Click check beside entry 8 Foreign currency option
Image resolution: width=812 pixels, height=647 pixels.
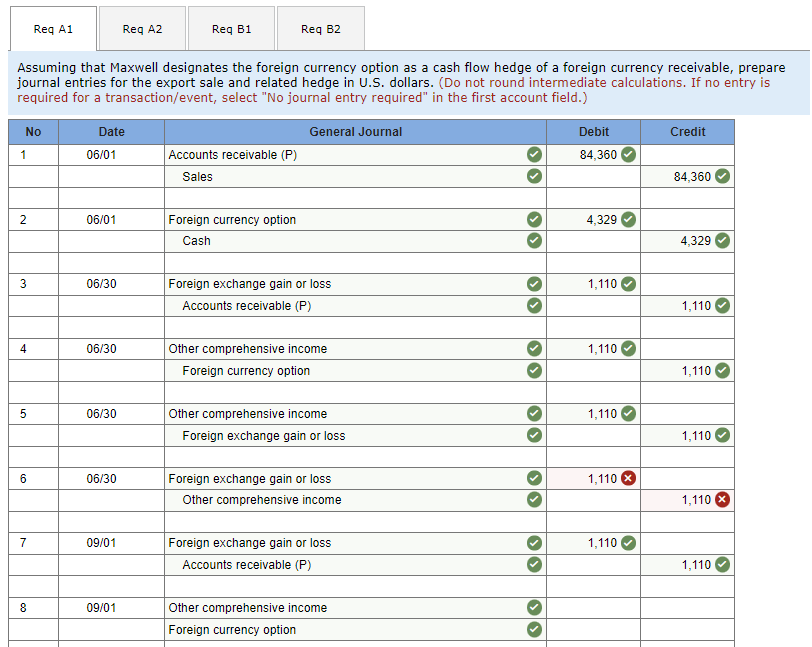[534, 629]
